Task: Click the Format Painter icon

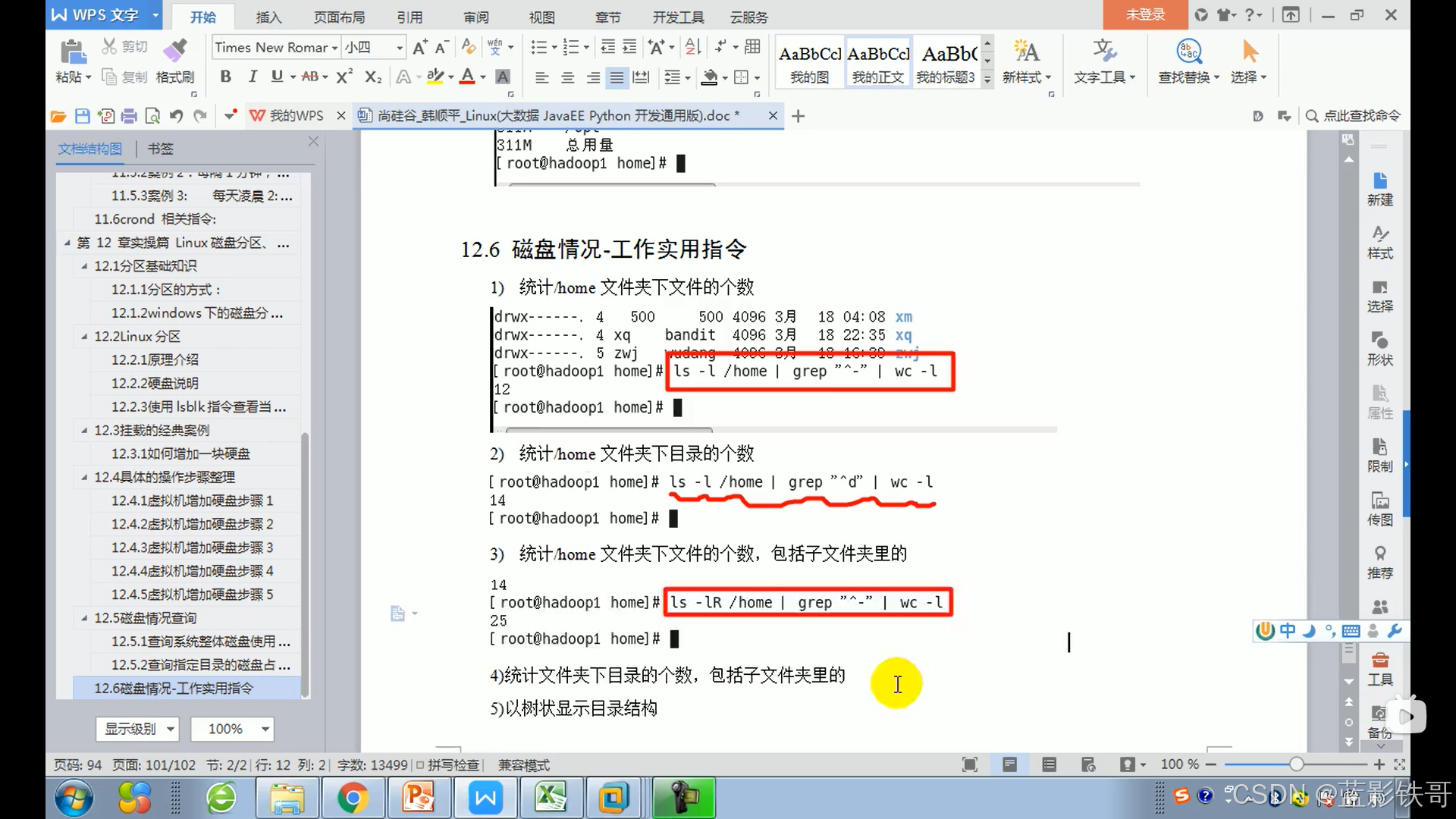Action: pyautogui.click(x=175, y=52)
